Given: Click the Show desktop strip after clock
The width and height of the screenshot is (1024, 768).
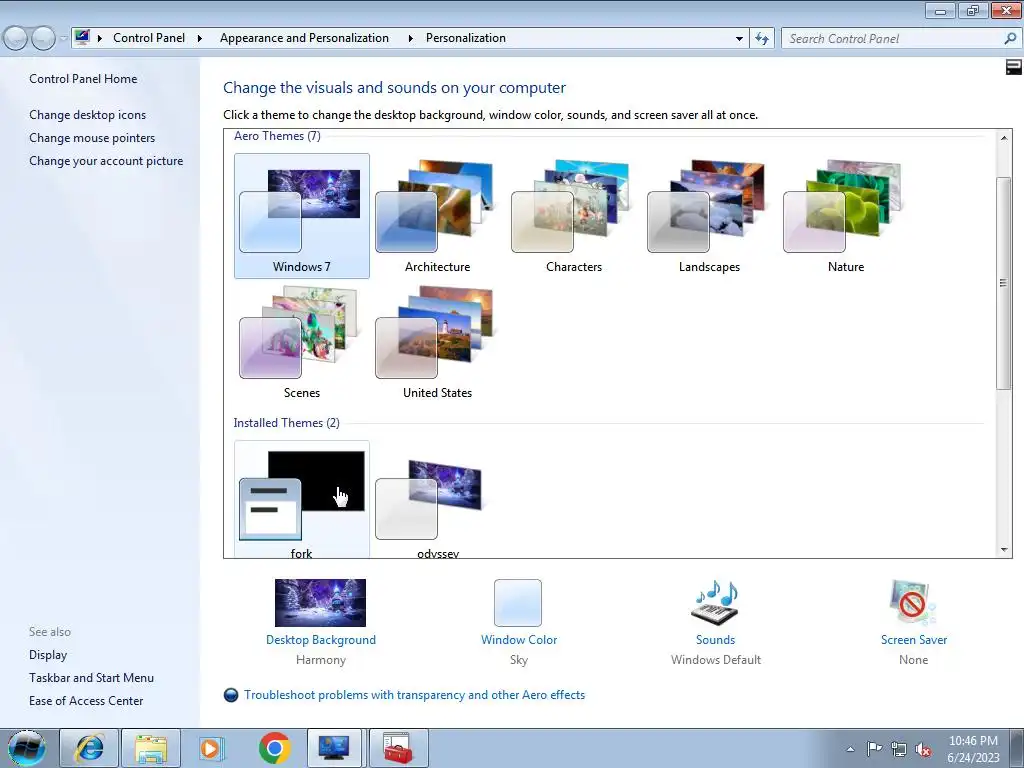Looking at the screenshot, I should coord(1016,749).
